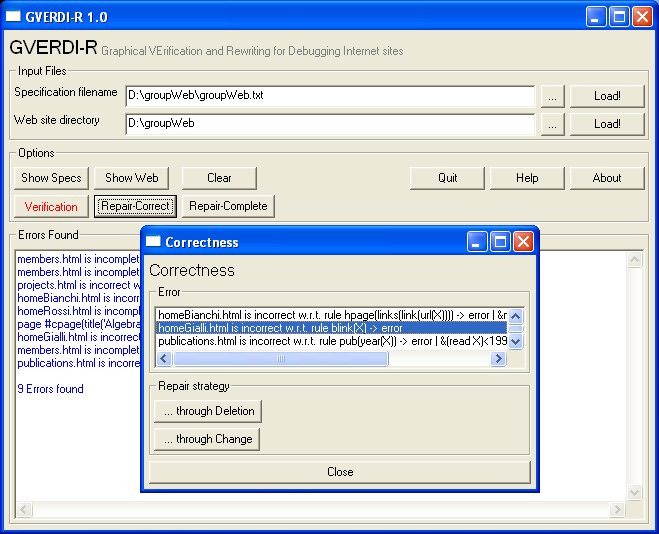Click left arrow of Correctness horizontal scrollbar
659x534 pixels.
(x=164, y=359)
